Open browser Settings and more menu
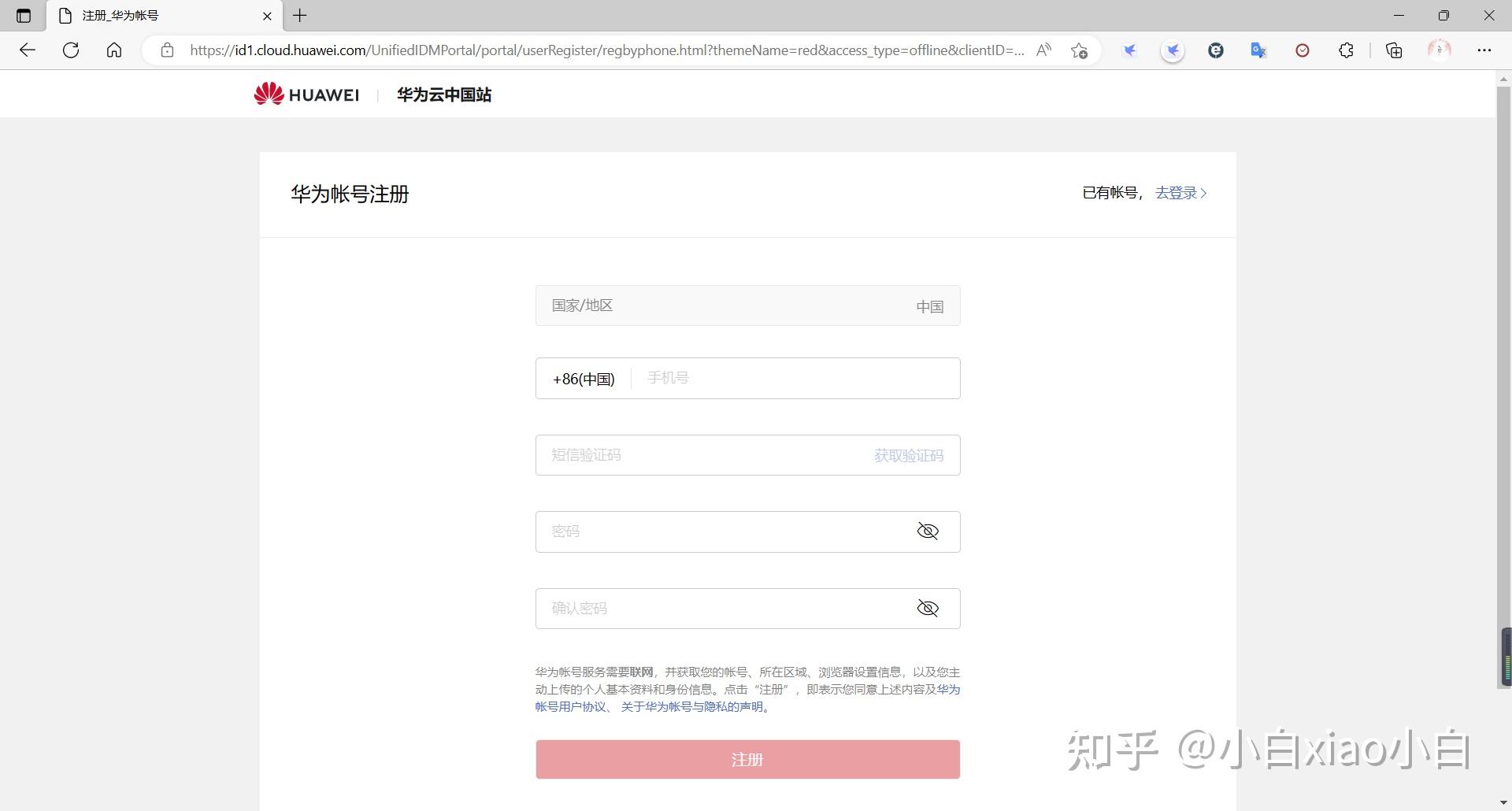1512x811 pixels. 1484,50
